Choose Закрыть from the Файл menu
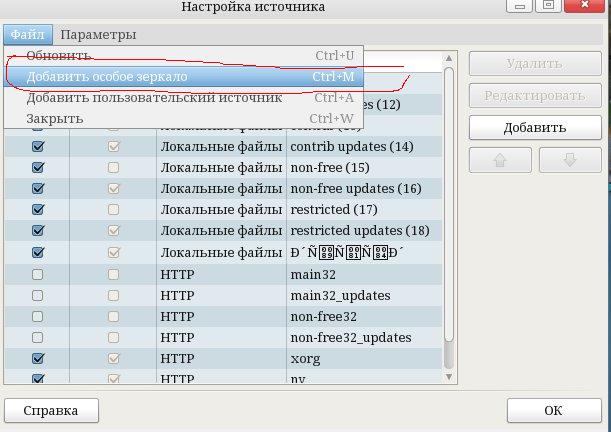This screenshot has height=432, width=611. pos(184,118)
